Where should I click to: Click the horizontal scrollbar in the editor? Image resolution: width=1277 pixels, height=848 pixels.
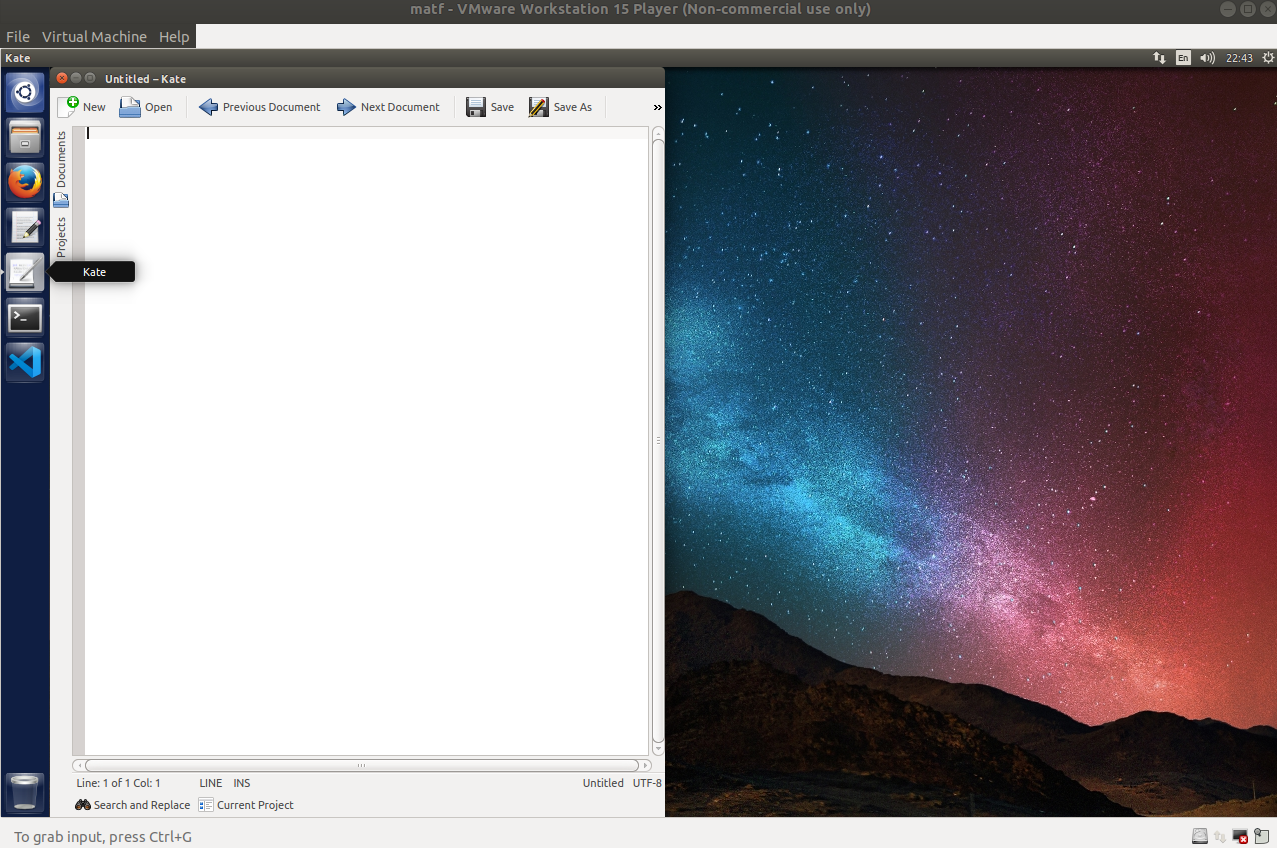361,766
